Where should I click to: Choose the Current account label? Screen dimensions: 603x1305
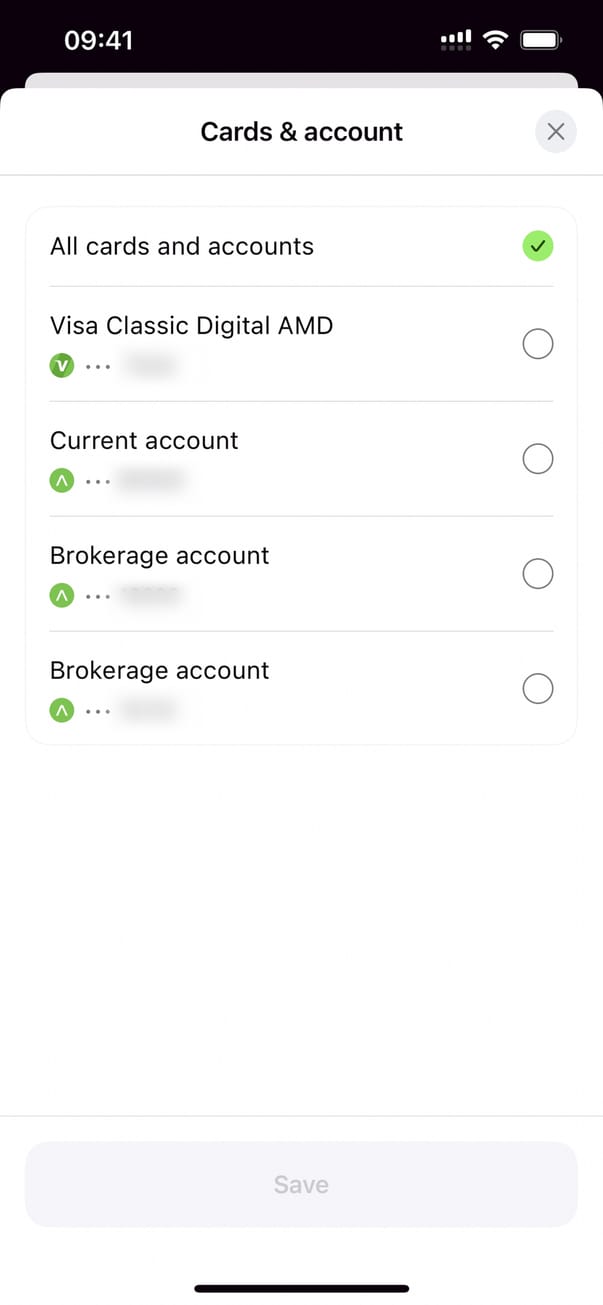[144, 440]
